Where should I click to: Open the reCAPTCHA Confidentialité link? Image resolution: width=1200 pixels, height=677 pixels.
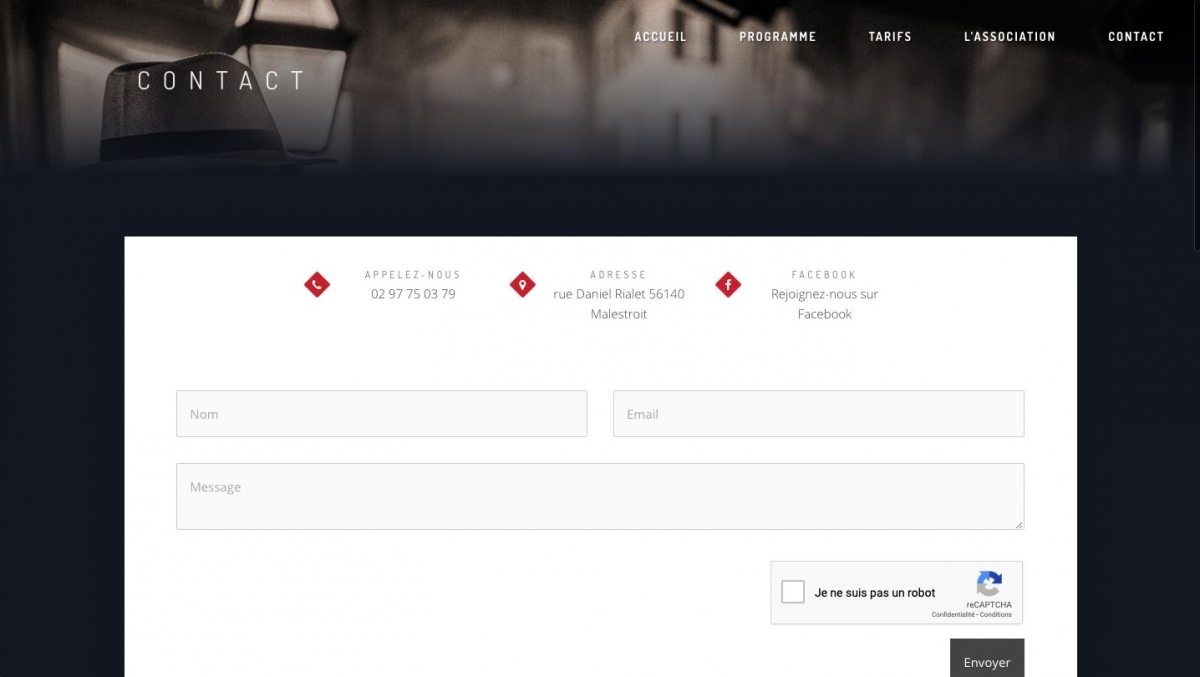point(953,615)
